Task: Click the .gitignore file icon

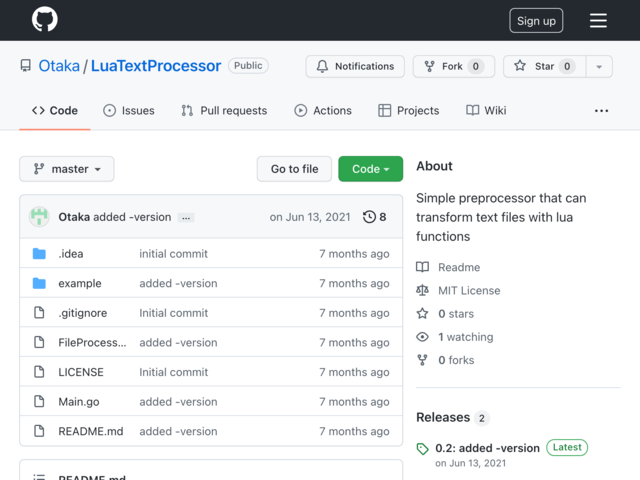Action: (39, 313)
